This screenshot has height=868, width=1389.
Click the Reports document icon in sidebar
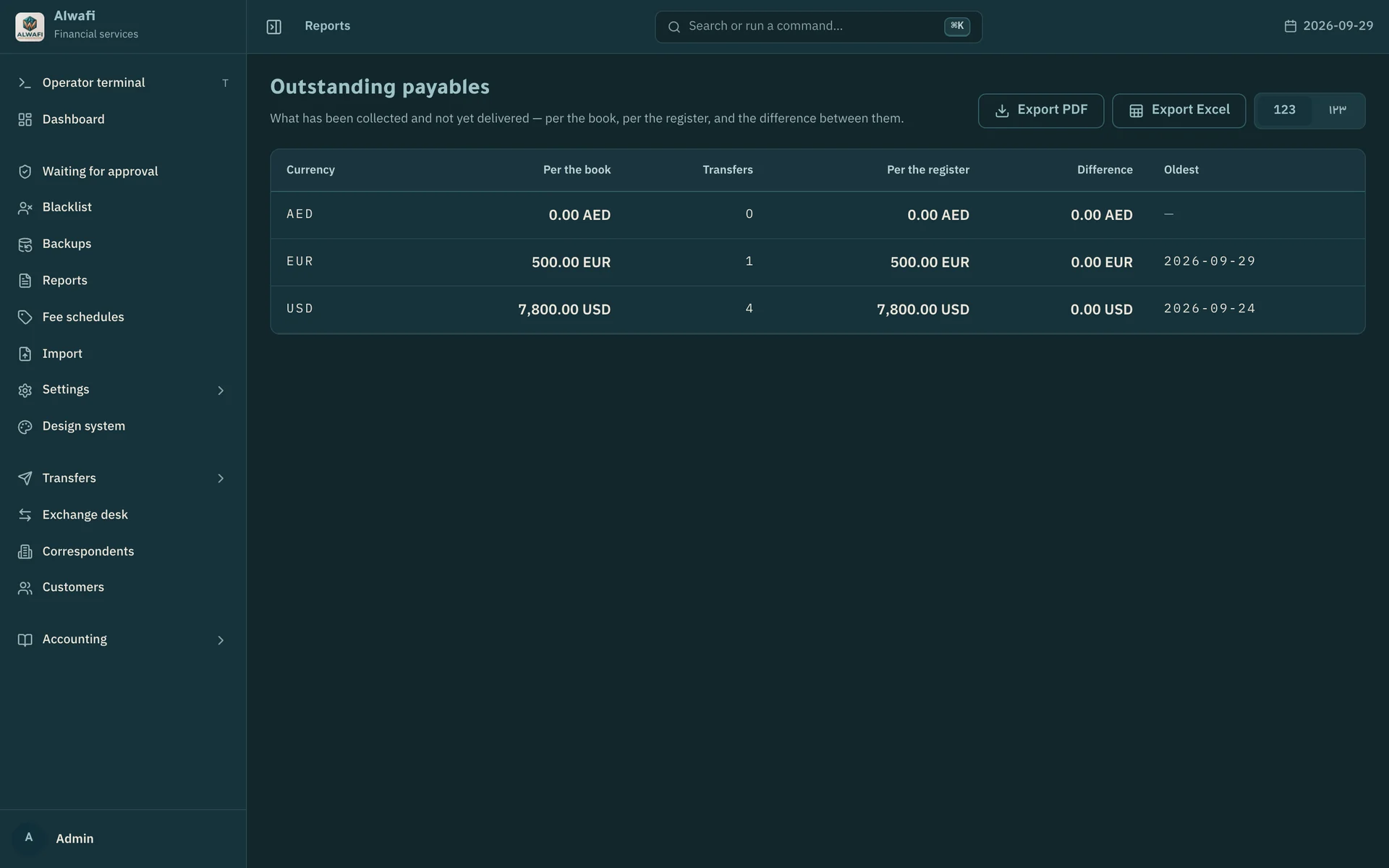click(25, 281)
